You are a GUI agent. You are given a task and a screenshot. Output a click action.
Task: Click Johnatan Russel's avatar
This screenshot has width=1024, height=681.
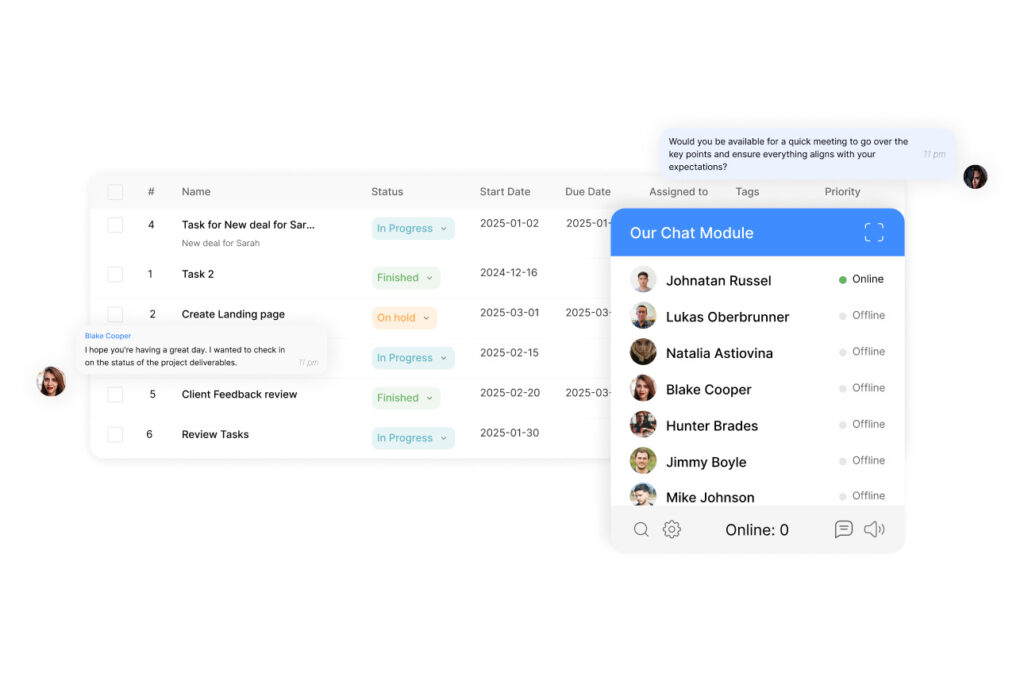point(643,280)
